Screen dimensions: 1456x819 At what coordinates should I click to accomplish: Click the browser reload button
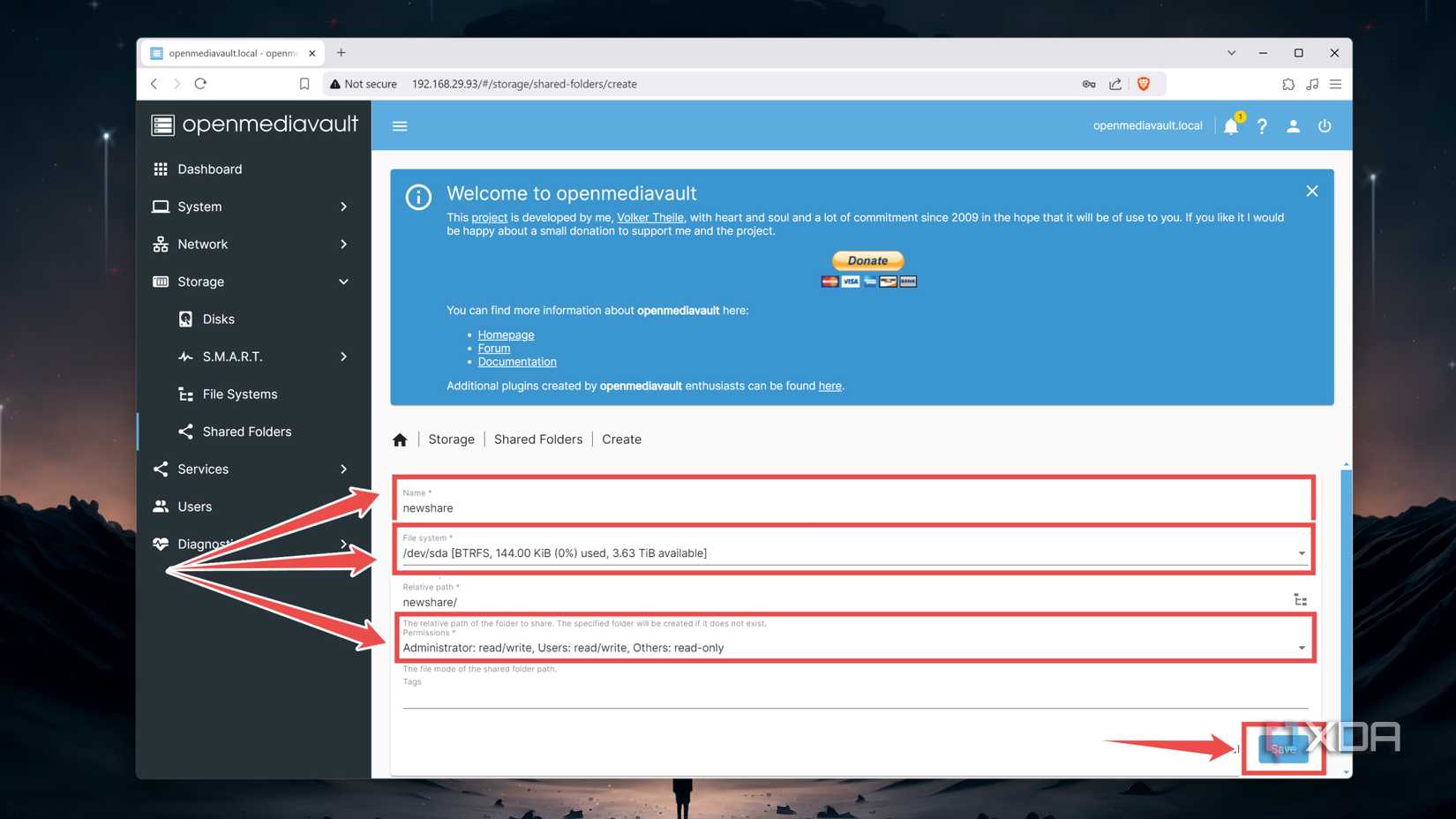(x=200, y=84)
